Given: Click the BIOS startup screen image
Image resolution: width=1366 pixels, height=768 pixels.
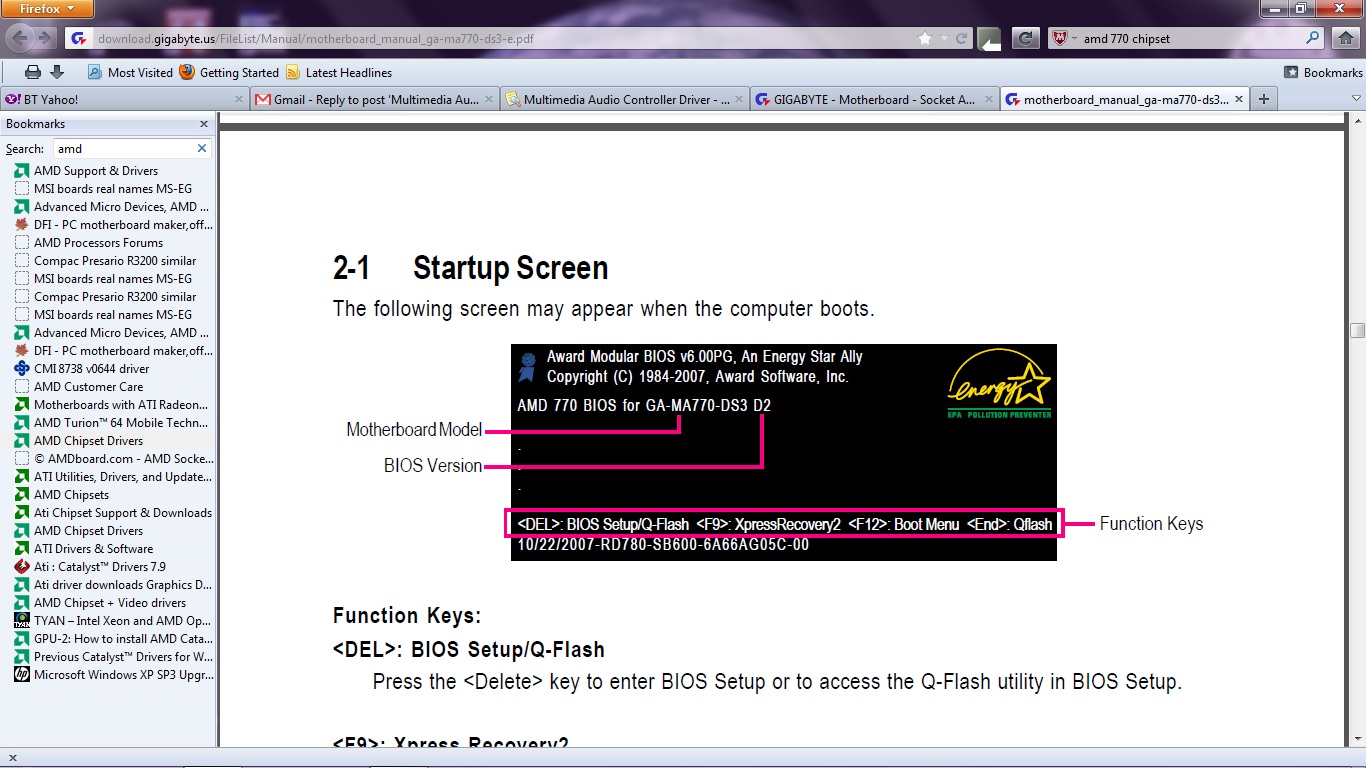Looking at the screenshot, I should tap(784, 452).
